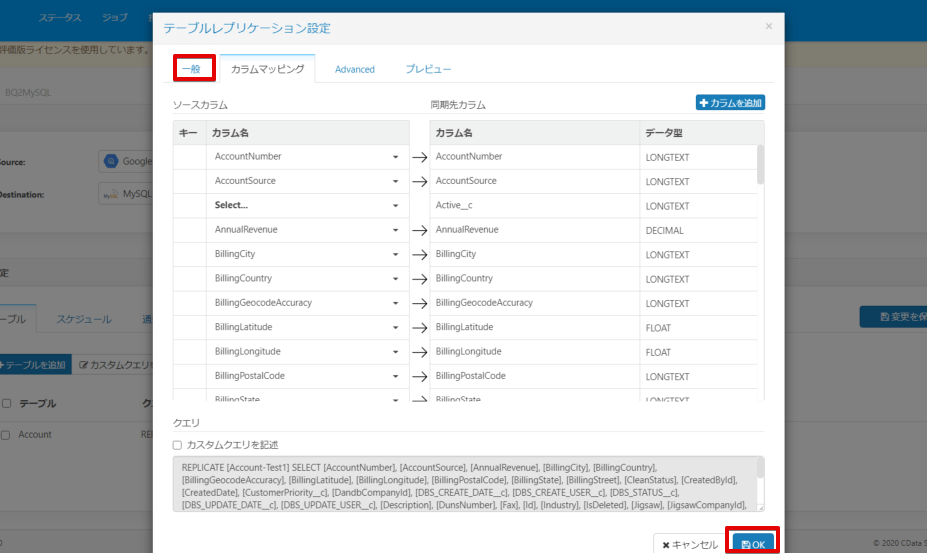Click the column mapping table scrollbar
Screen dimensions: 927x557
760,164
